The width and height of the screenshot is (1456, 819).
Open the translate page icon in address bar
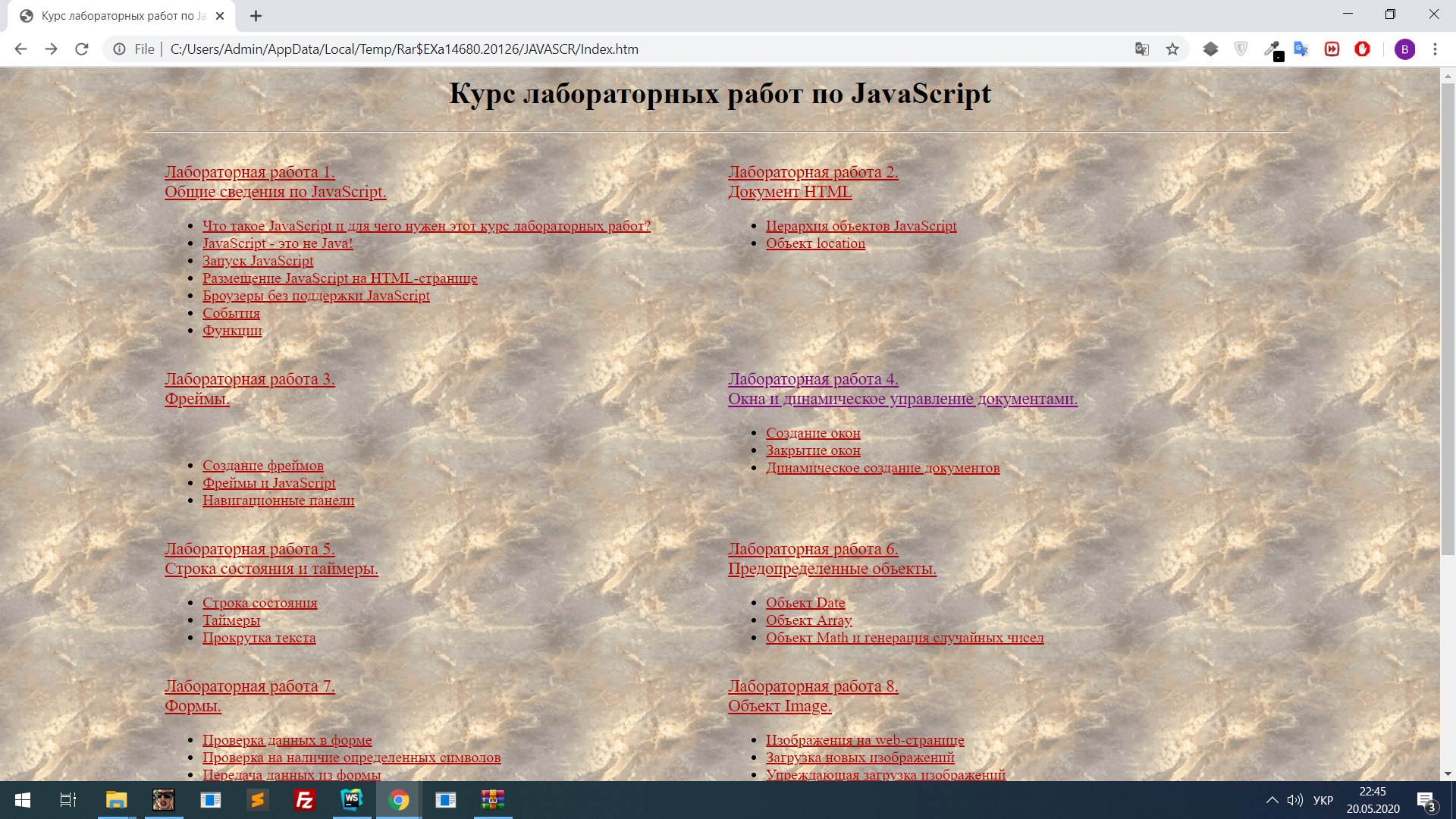1142,49
